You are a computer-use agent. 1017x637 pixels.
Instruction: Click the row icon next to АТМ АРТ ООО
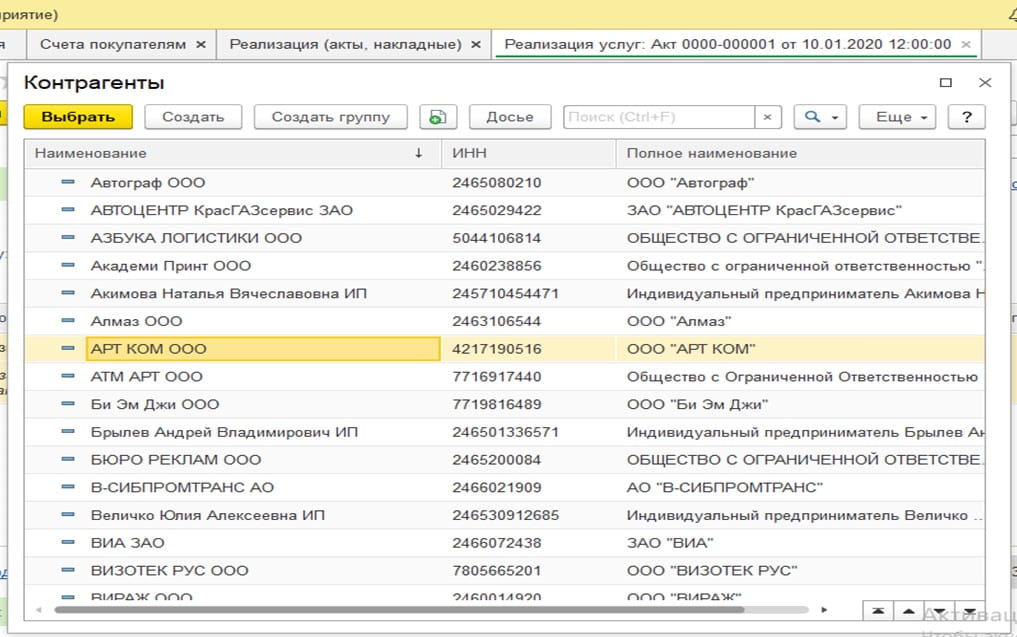[x=67, y=376]
